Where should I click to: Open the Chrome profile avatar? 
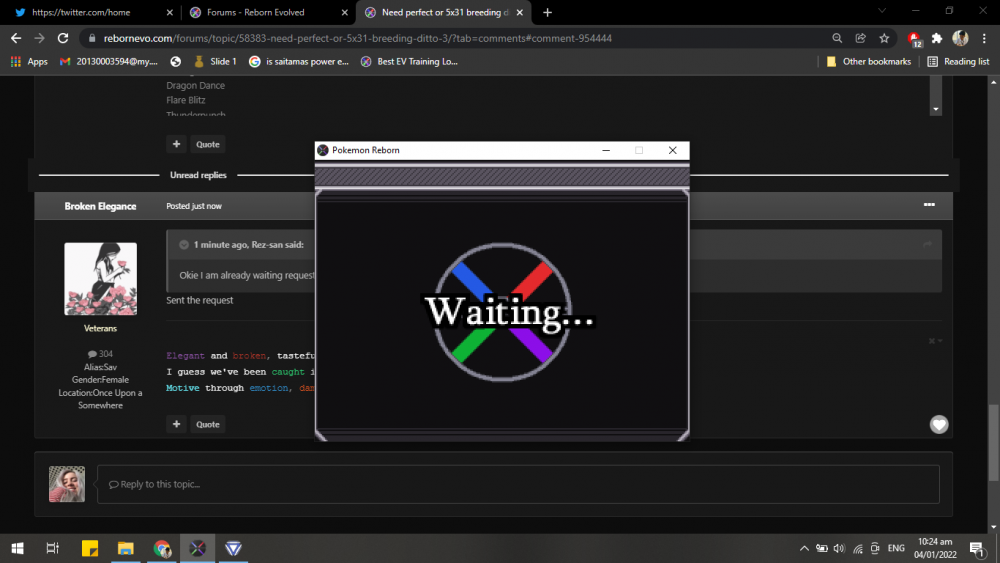[960, 38]
